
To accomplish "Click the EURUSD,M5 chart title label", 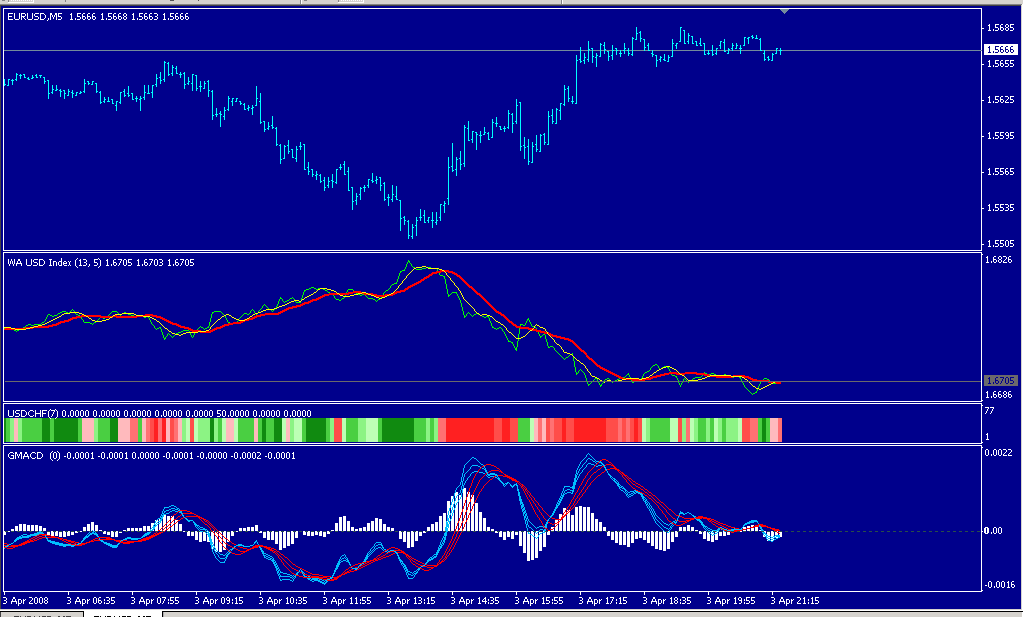I will 35,17.
